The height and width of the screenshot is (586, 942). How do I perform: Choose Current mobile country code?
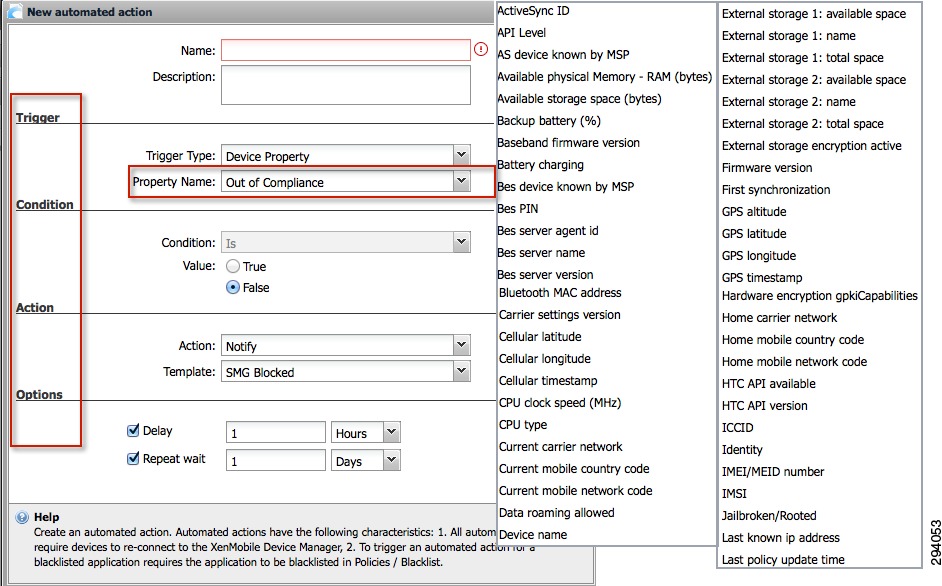[574, 469]
